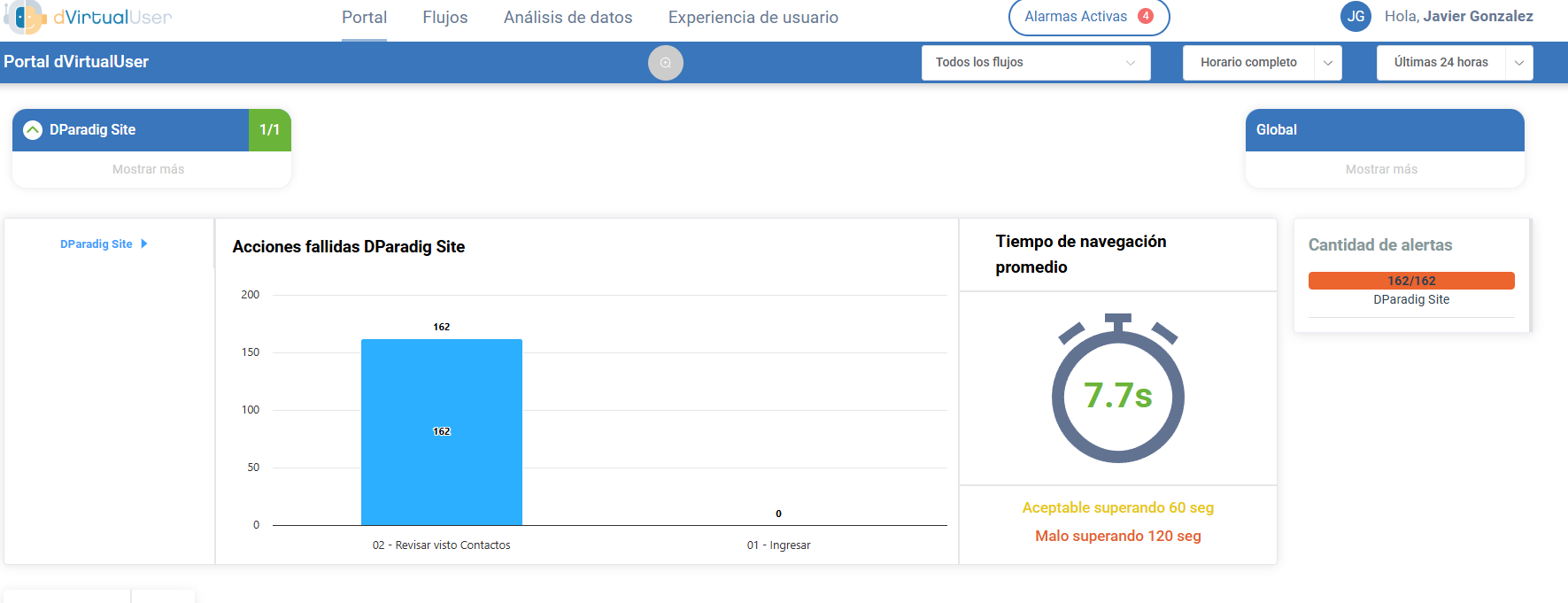The width and height of the screenshot is (1568, 603).
Task: Click the Global card header
Action: (x=1385, y=130)
